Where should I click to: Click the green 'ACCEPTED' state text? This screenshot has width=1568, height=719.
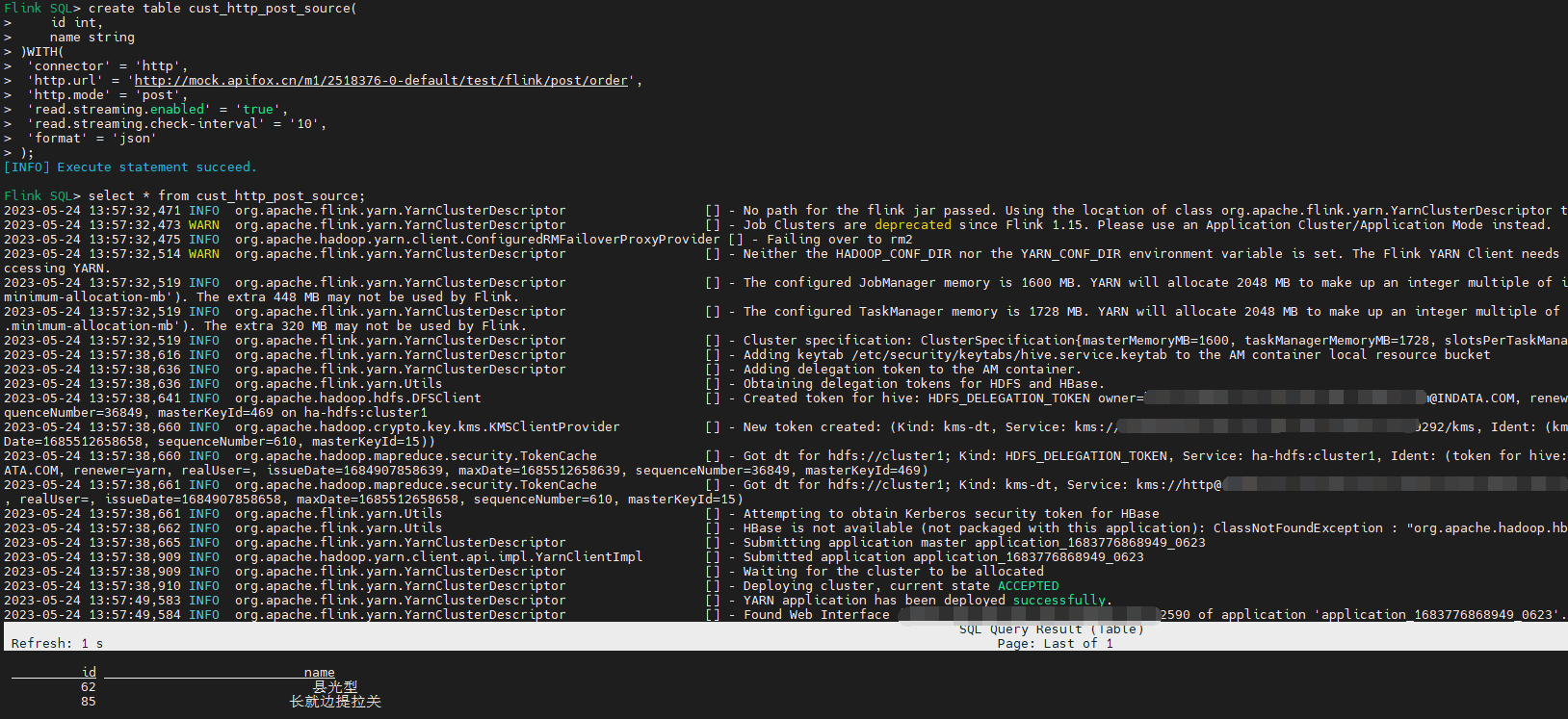pyautogui.click(x=1028, y=586)
